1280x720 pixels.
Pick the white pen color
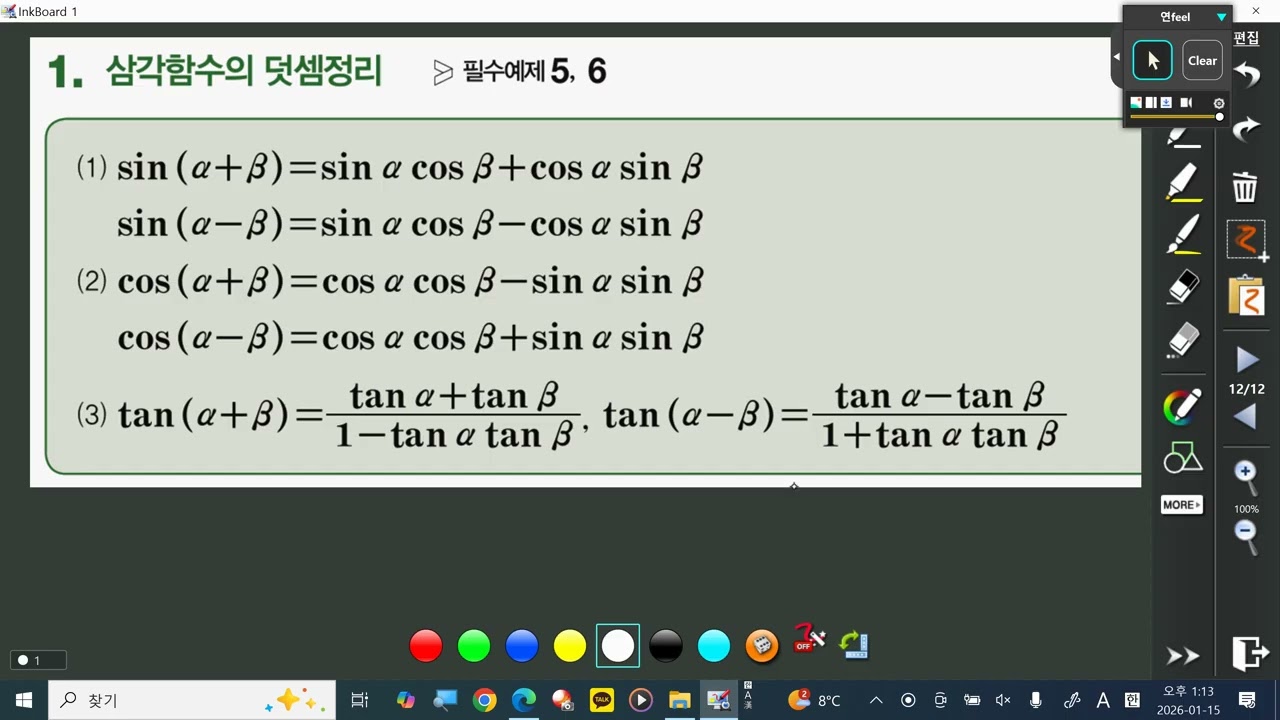[x=618, y=646]
